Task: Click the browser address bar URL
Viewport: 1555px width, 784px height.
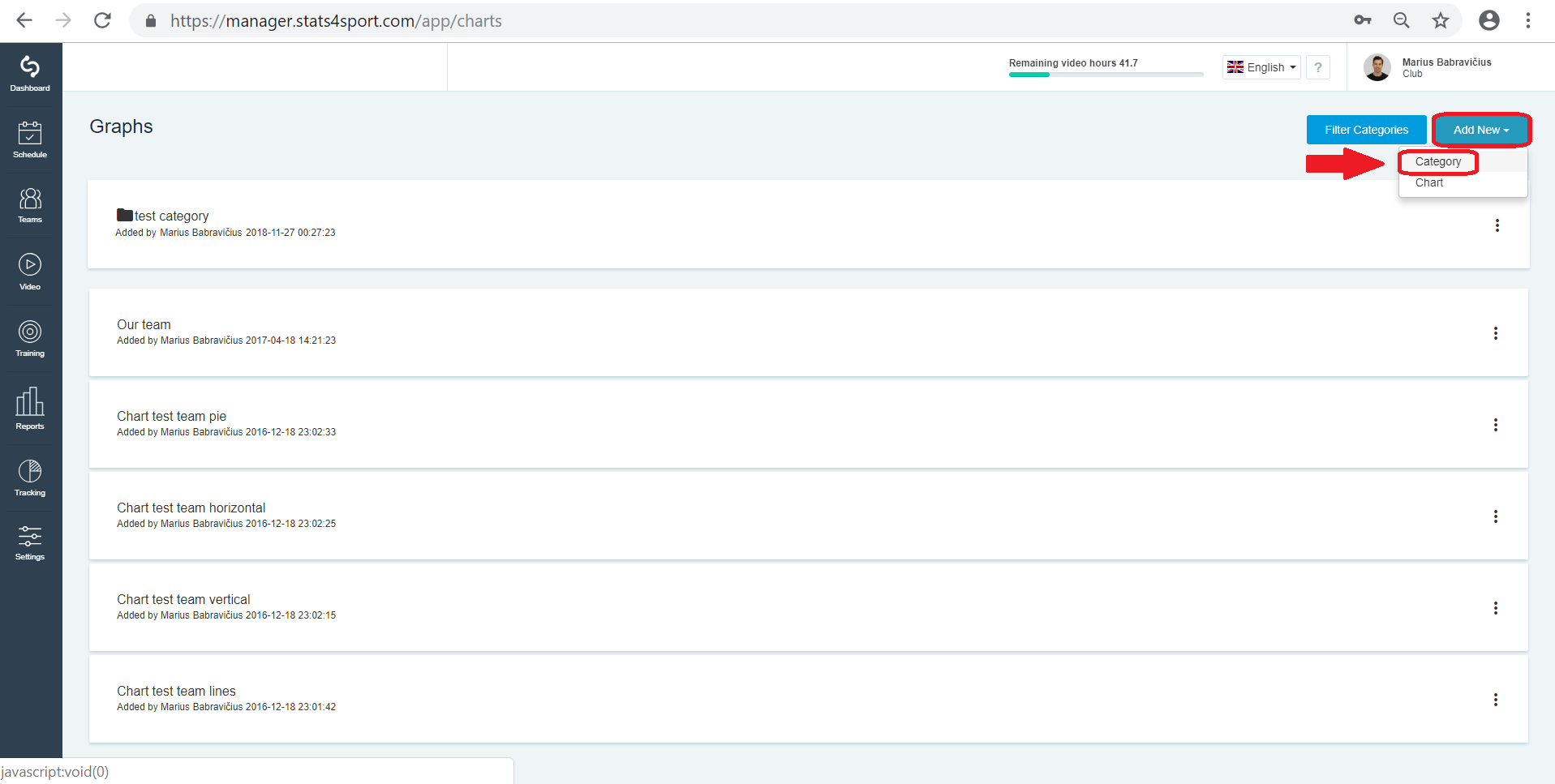Action: pyautogui.click(x=336, y=20)
